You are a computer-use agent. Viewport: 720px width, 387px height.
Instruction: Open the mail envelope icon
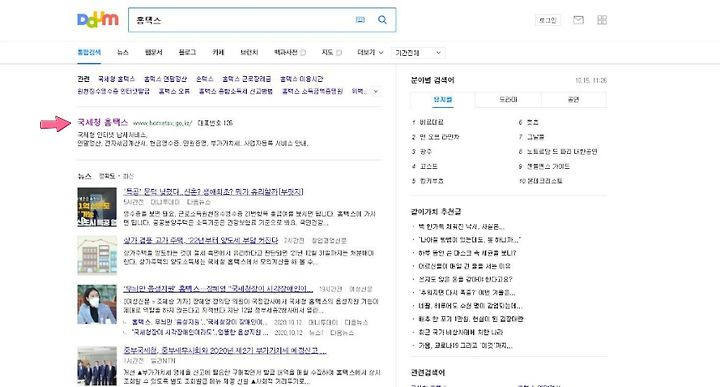click(578, 20)
